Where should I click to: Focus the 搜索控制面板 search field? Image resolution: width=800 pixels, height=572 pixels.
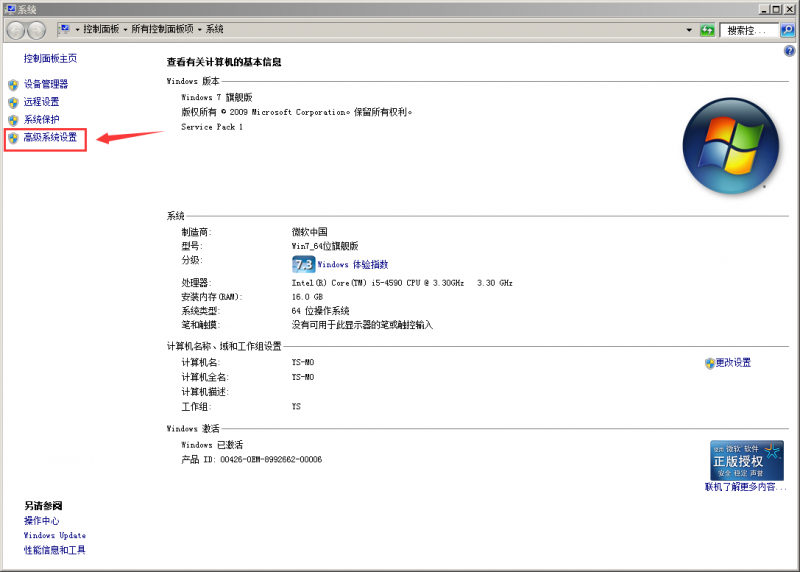point(749,30)
